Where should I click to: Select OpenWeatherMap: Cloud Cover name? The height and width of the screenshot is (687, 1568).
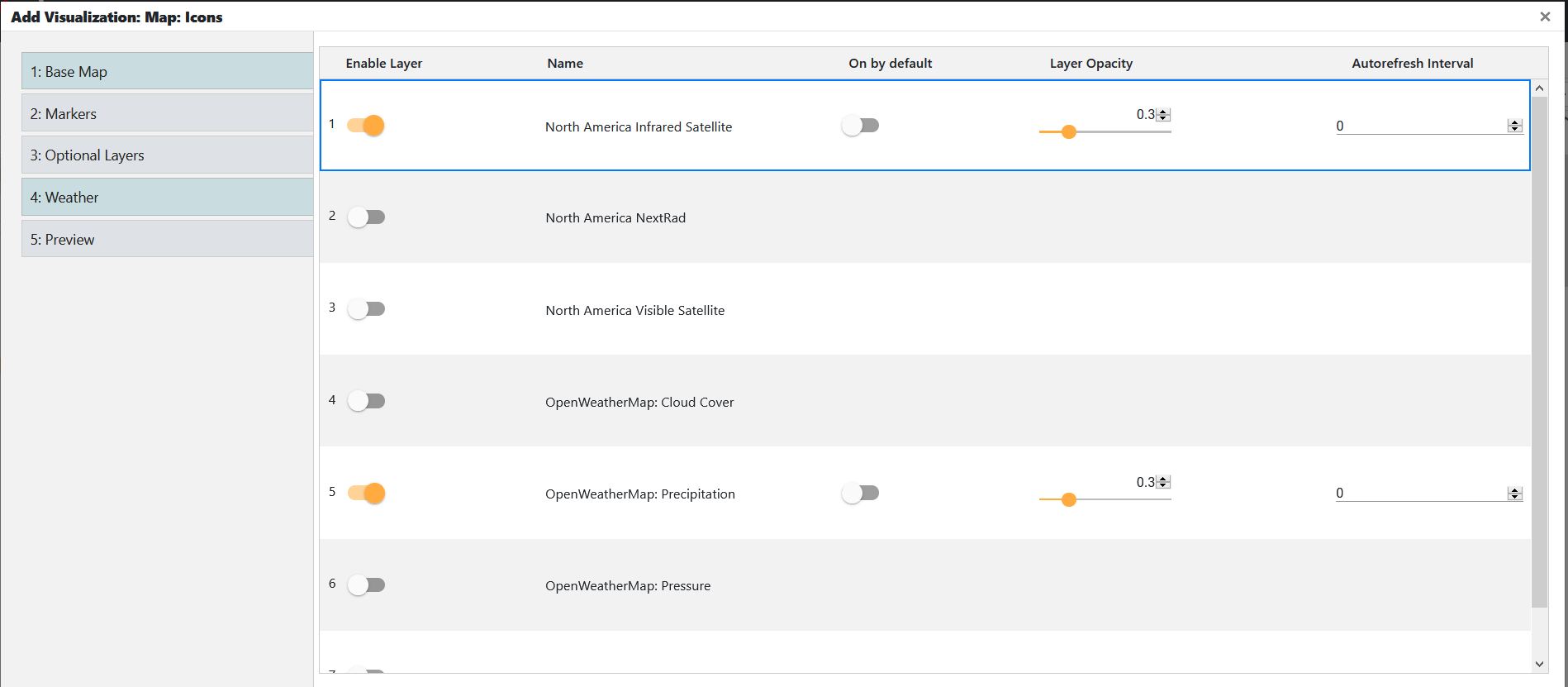(639, 402)
